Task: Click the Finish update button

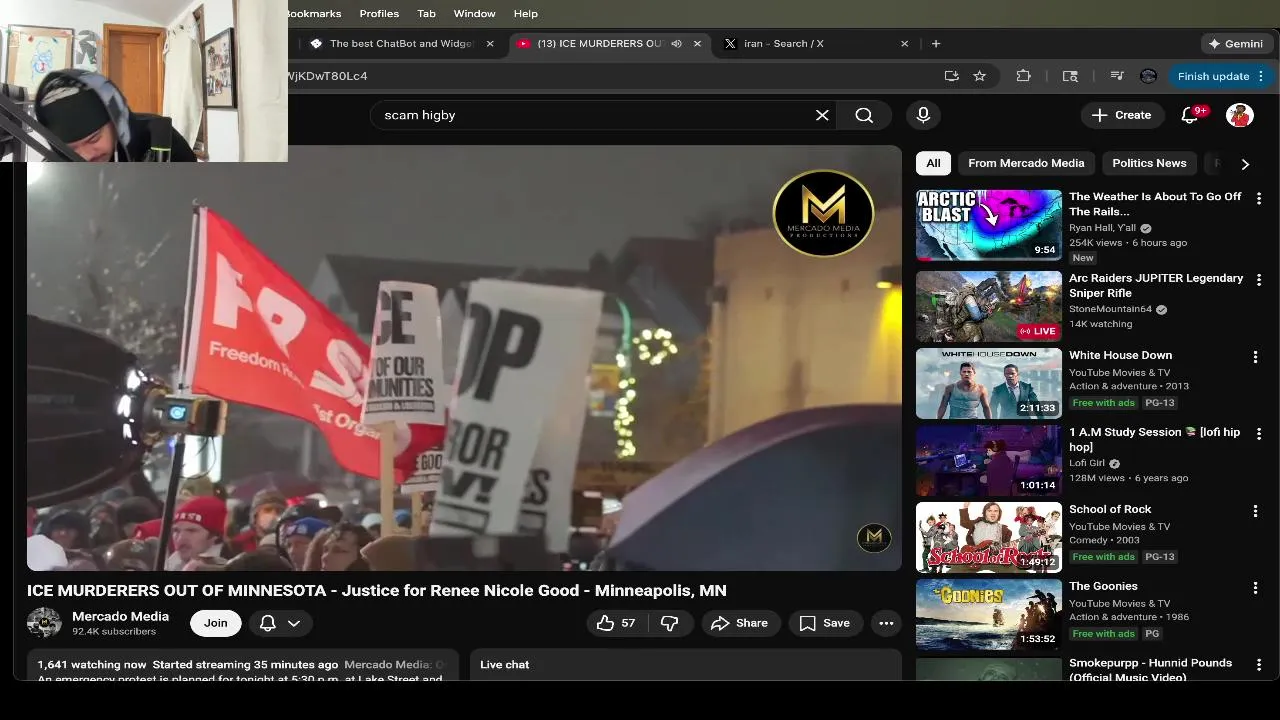Action: pos(1213,76)
